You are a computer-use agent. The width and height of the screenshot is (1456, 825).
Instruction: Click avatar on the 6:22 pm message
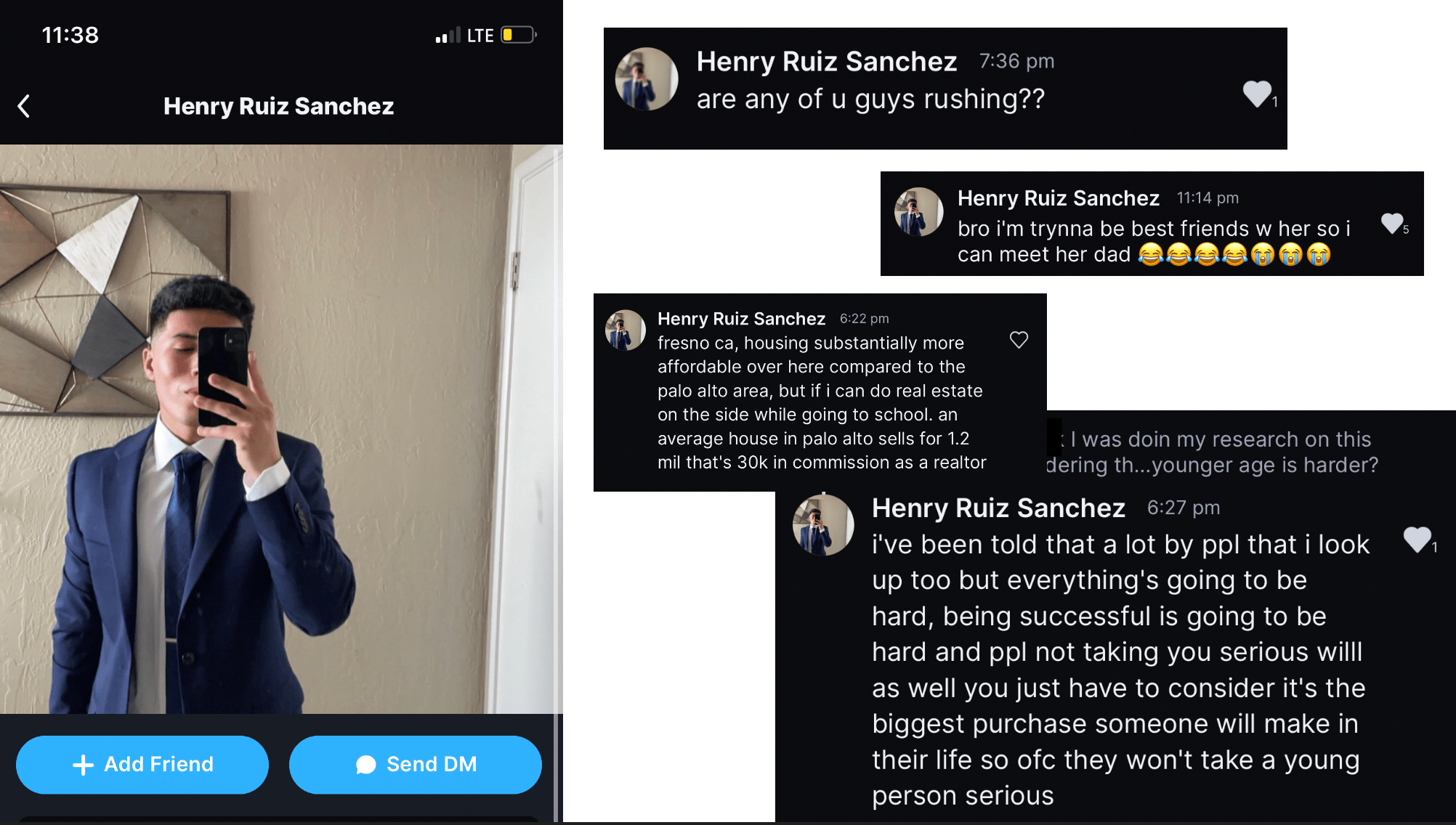pyautogui.click(x=626, y=330)
